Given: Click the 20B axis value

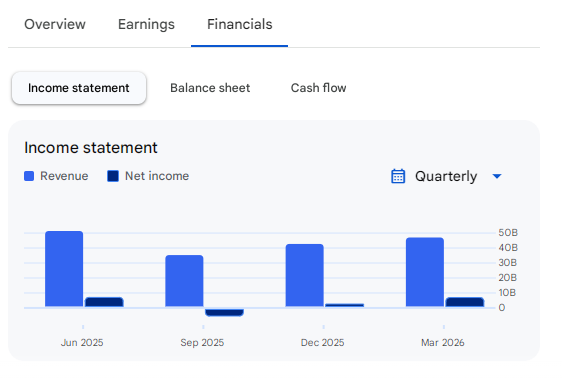Looking at the screenshot, I should 508,278.
